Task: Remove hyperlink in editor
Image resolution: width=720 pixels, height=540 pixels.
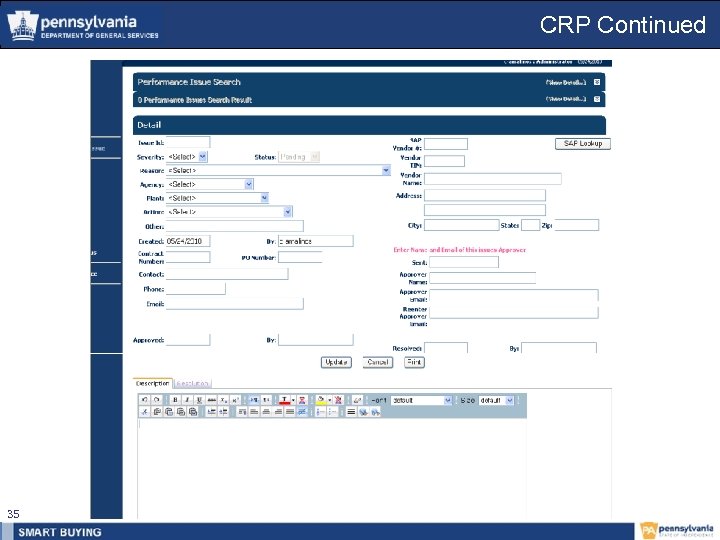Action: pos(375,412)
